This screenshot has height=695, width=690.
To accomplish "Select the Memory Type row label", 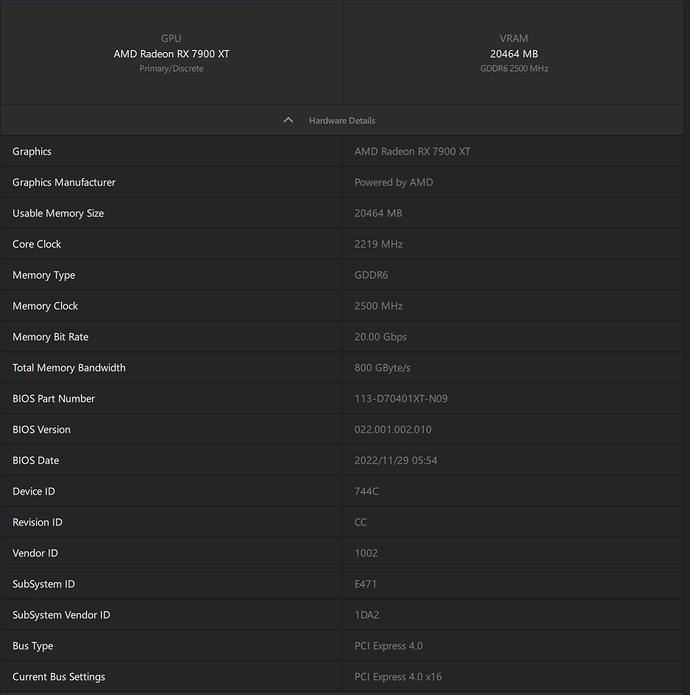I will point(44,275).
